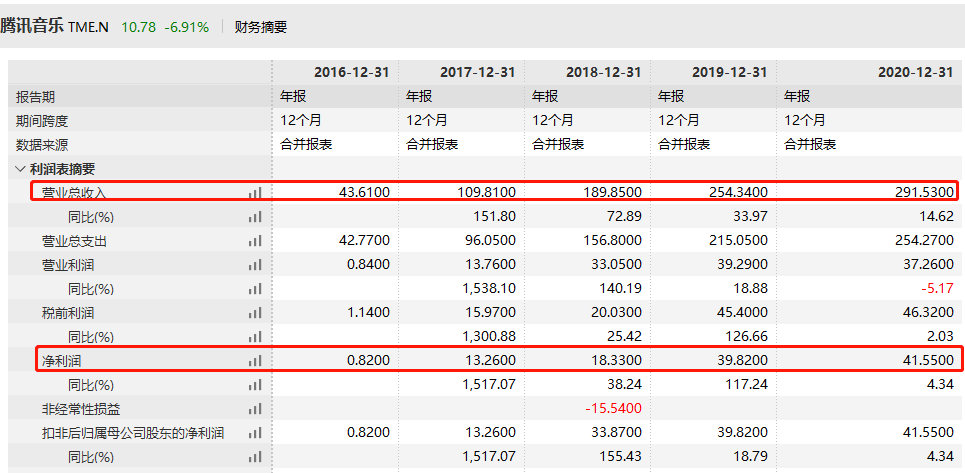Viewport: 965px width, 473px height.
Task: Open chart icon for 营业总收入 row
Action: point(254,192)
